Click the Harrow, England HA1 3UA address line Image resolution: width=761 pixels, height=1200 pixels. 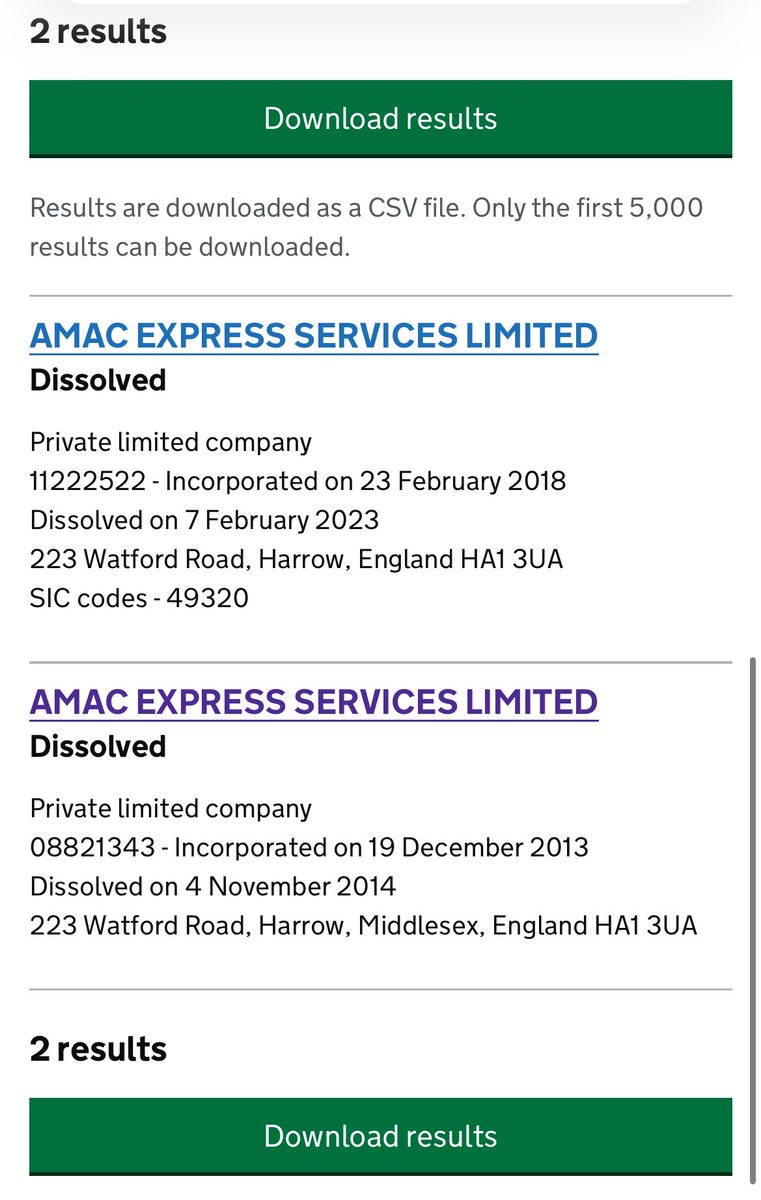tap(296, 559)
